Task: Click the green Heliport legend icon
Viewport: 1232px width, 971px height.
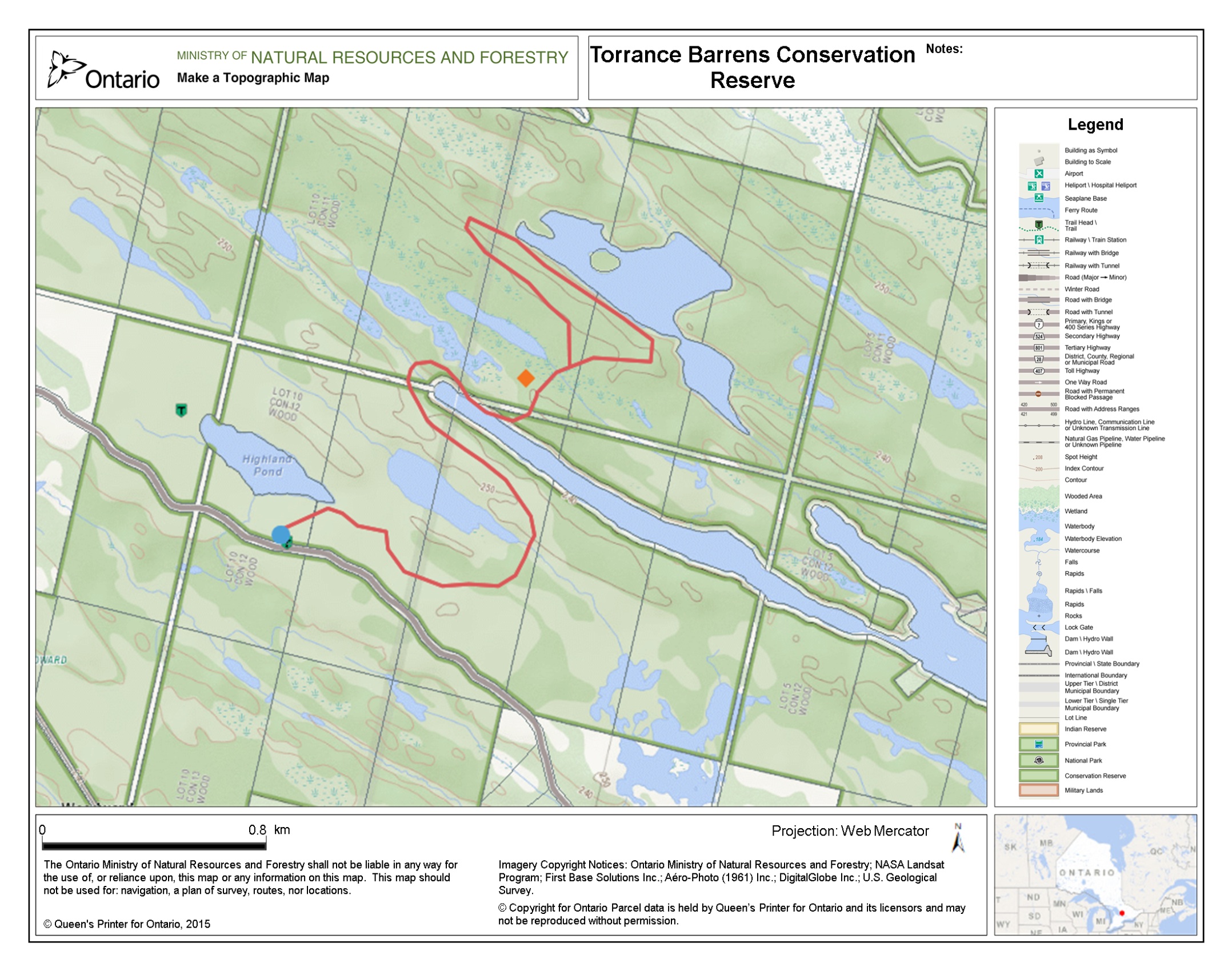Action: tap(1032, 186)
